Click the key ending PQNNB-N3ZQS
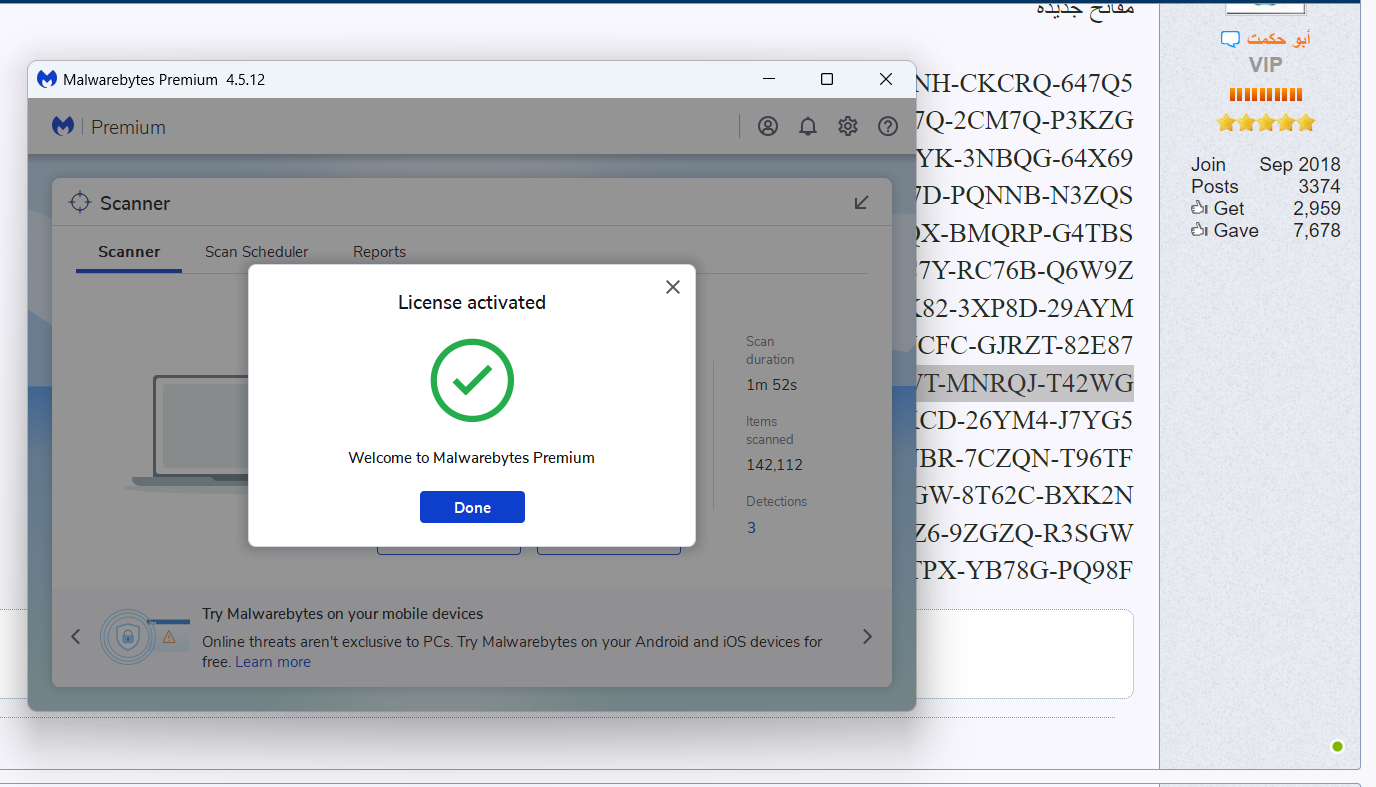This screenshot has width=1376, height=787. [x=1025, y=195]
